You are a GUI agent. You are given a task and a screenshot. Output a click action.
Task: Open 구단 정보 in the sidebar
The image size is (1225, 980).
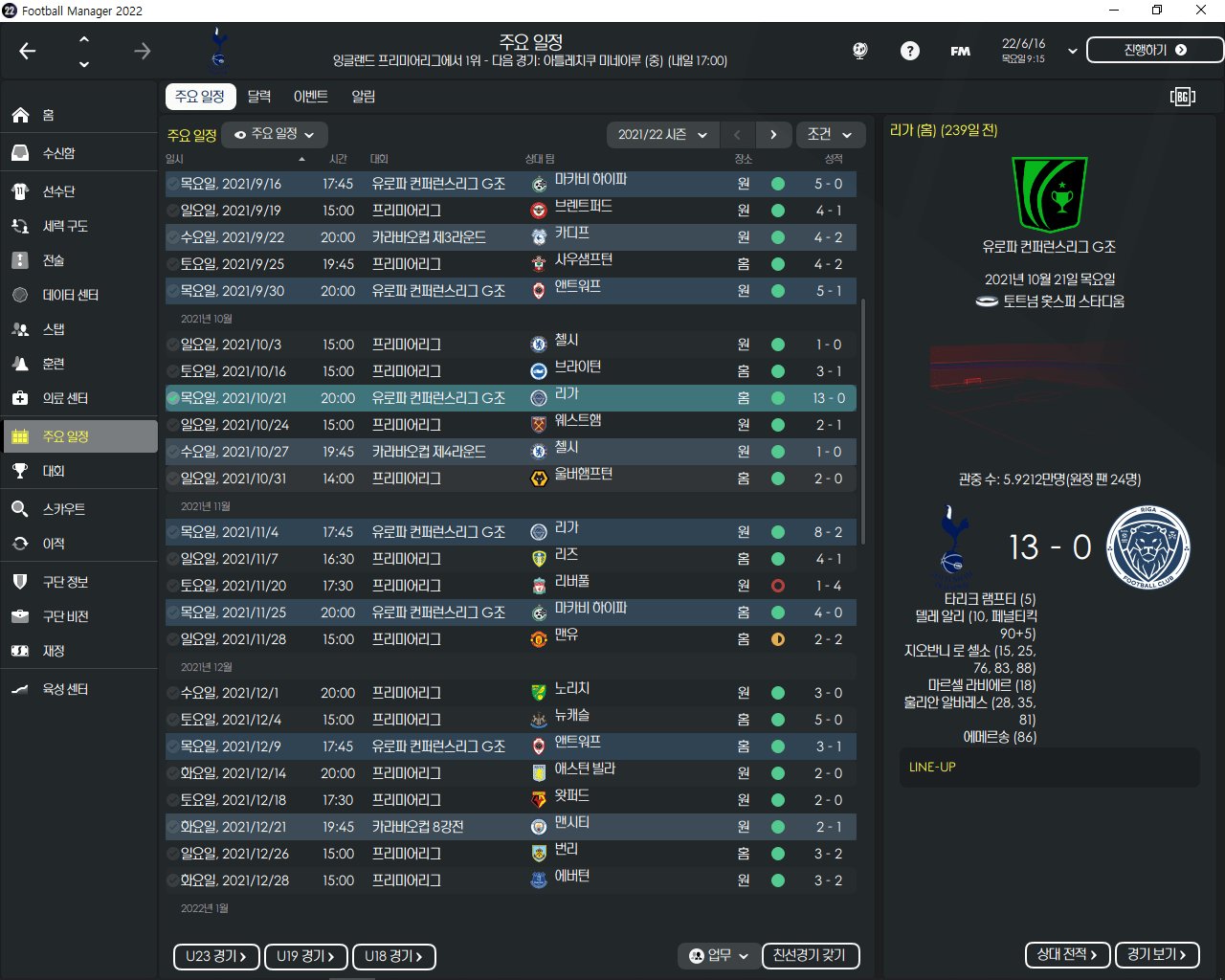click(x=79, y=582)
